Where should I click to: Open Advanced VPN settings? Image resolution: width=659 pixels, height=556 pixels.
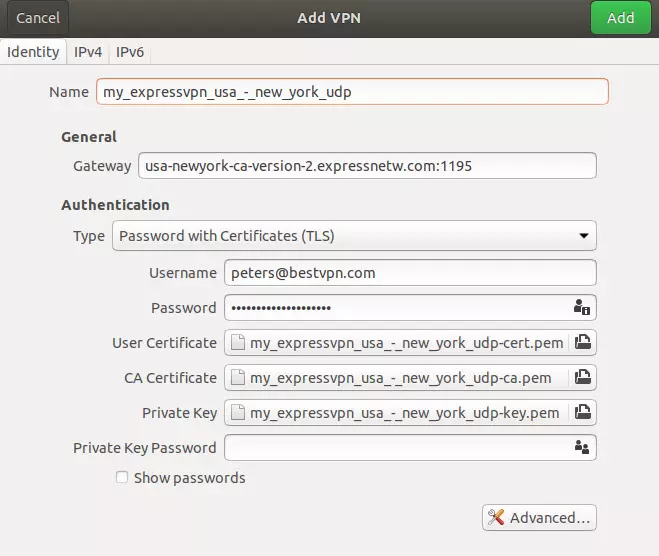tap(539, 517)
